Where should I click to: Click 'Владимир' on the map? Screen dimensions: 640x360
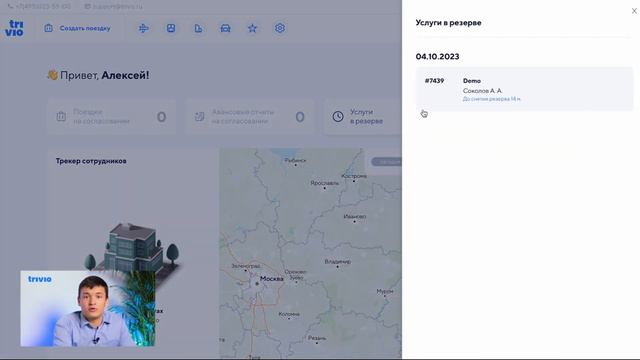point(338,262)
